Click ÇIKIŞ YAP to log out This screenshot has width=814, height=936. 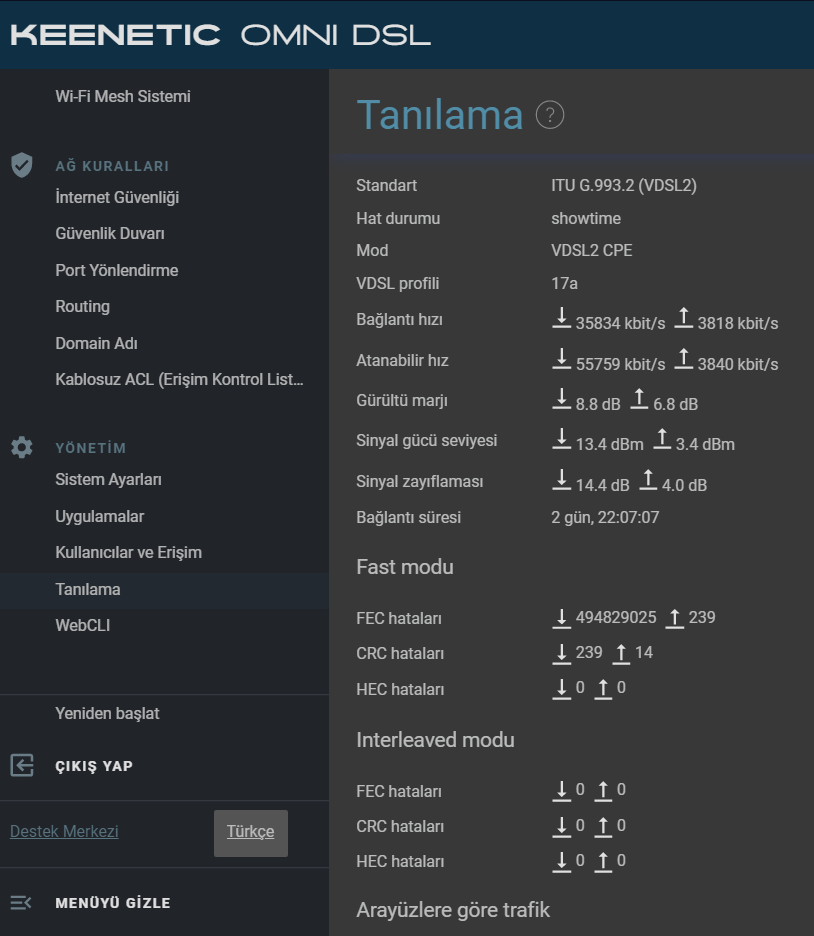click(94, 766)
